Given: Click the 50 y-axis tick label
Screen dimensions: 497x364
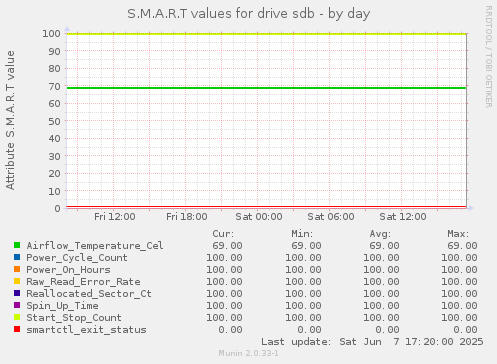Looking at the screenshot, I should coord(54,121).
